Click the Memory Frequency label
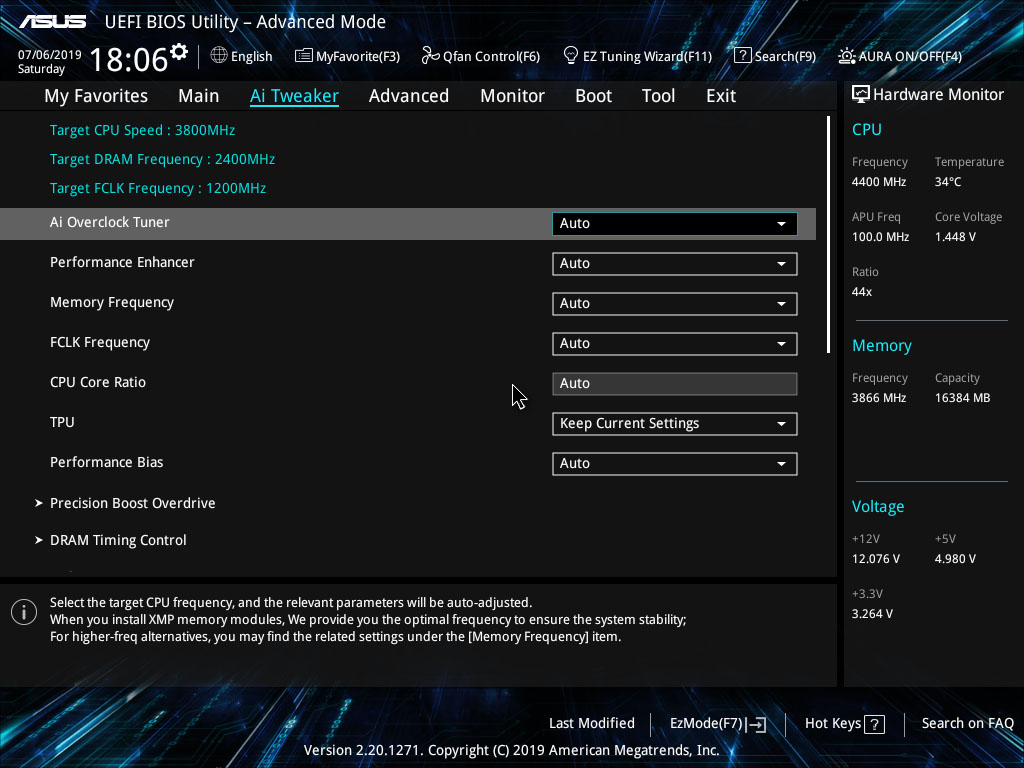Image resolution: width=1024 pixels, height=768 pixels. coord(112,302)
